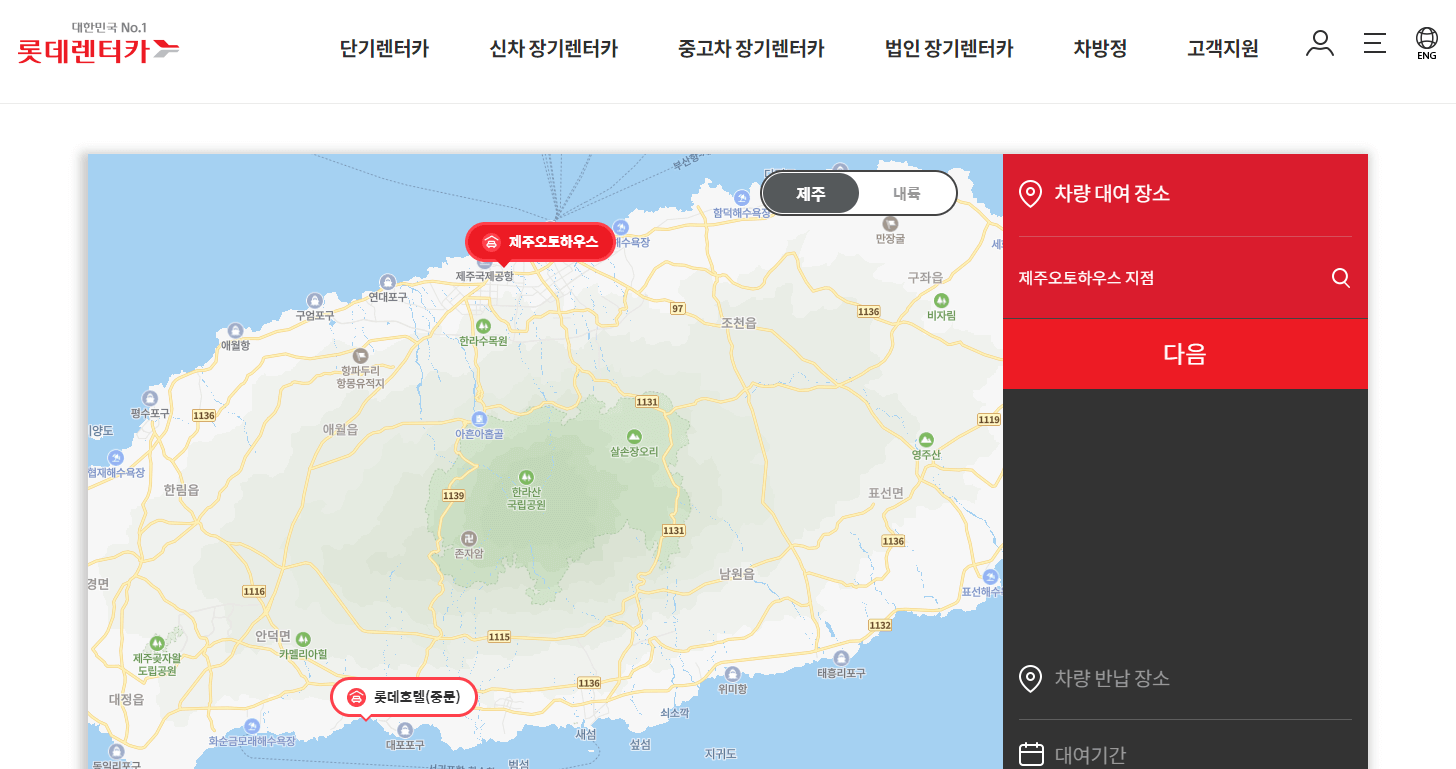This screenshot has height=769, width=1456.
Task: Click the search magnifier beside 제주오토하우스 지점
Action: point(1340,278)
